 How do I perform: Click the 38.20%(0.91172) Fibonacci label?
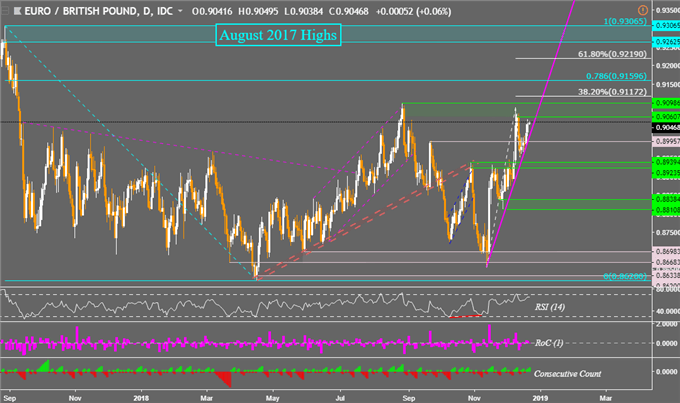(x=612, y=92)
